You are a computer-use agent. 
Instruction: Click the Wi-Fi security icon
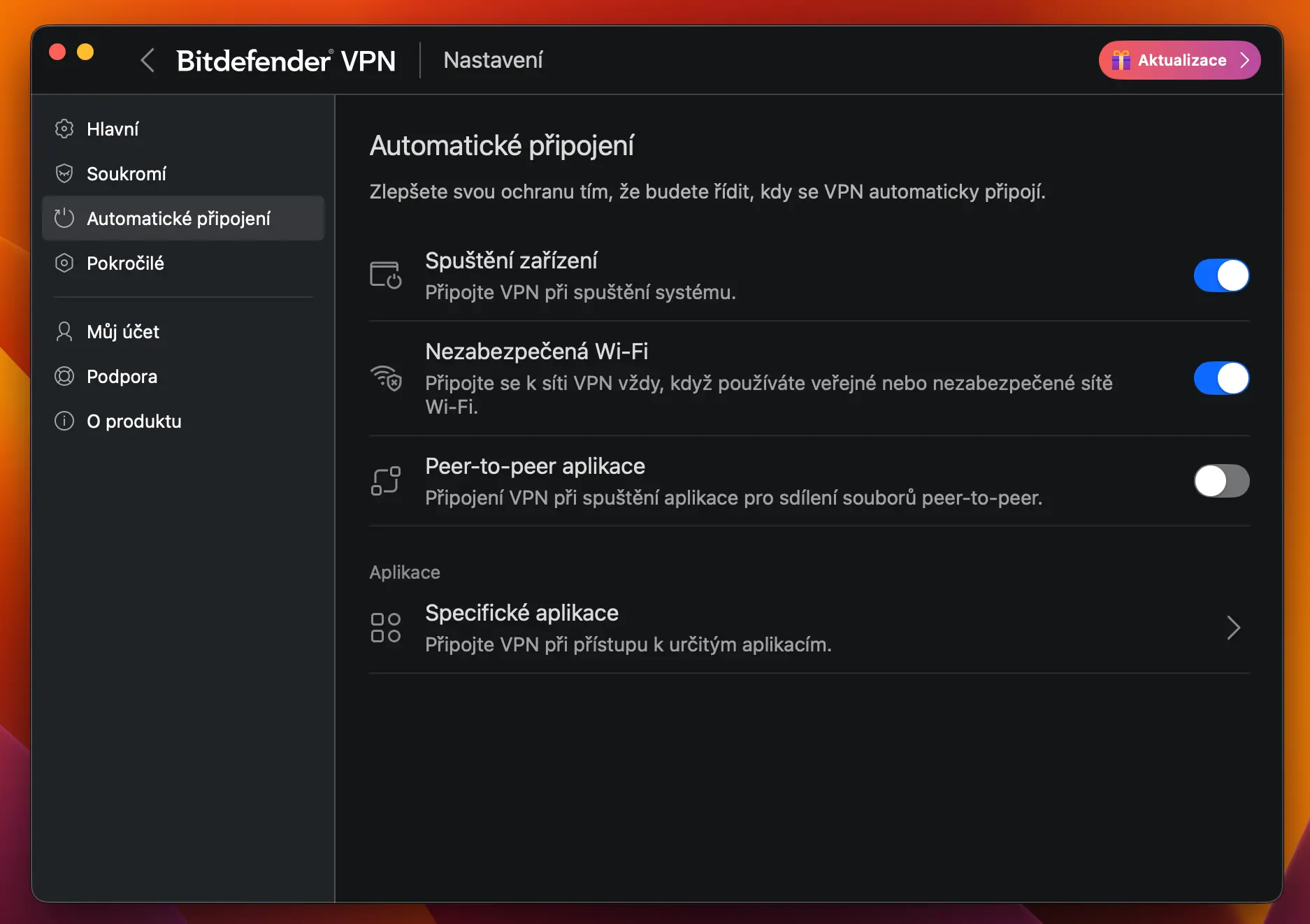[385, 378]
